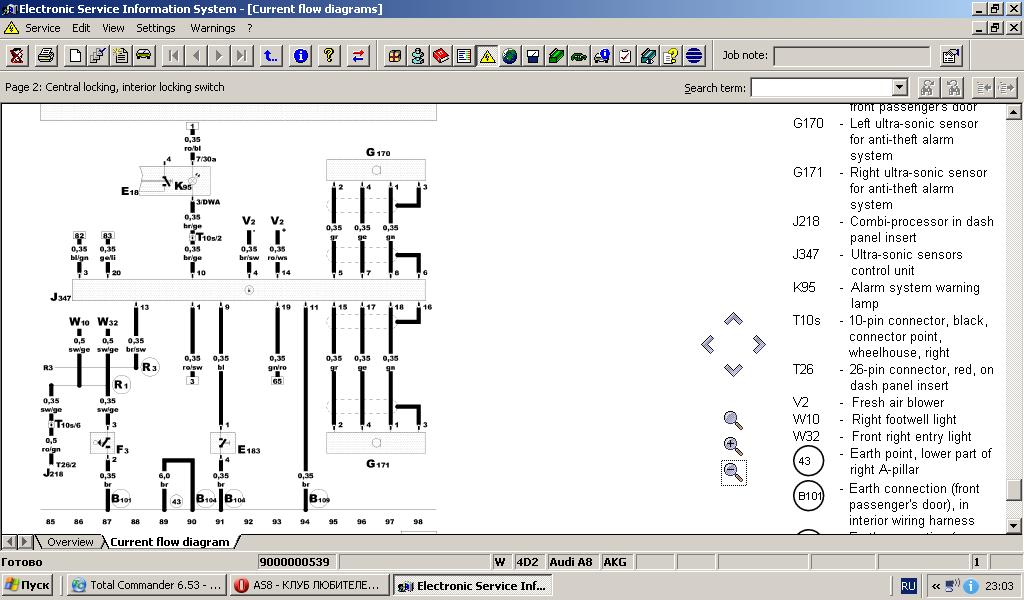Click the Job note properties button
This screenshot has height=600, width=1024.
point(951,56)
